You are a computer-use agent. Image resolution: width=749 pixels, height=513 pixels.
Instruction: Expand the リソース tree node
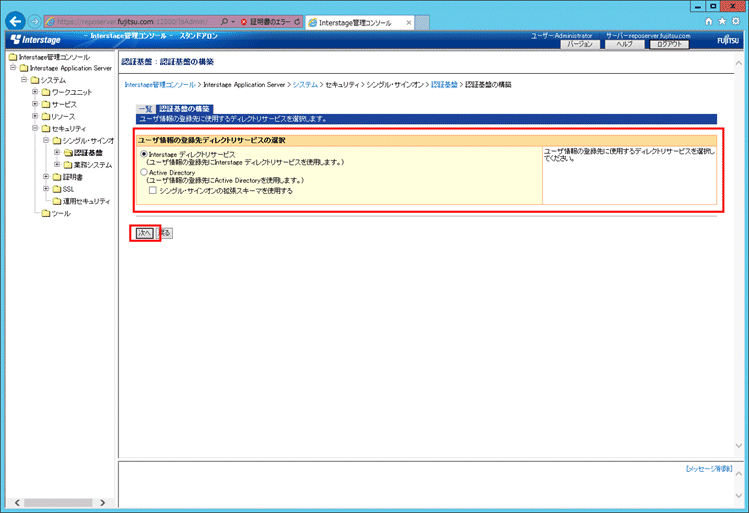click(x=35, y=116)
